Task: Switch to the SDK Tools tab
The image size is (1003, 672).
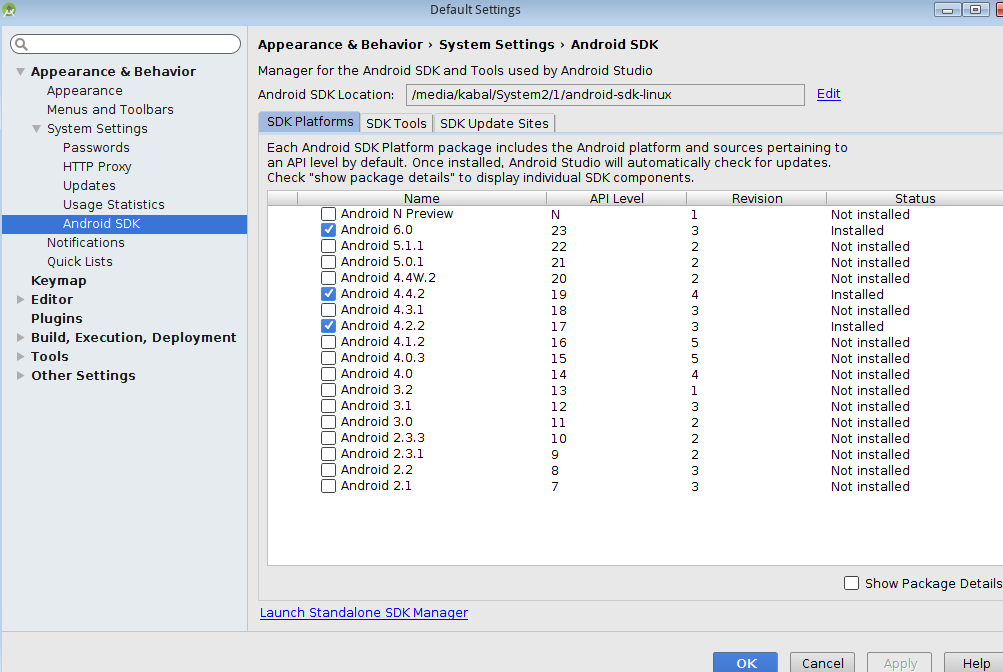Action: click(396, 123)
